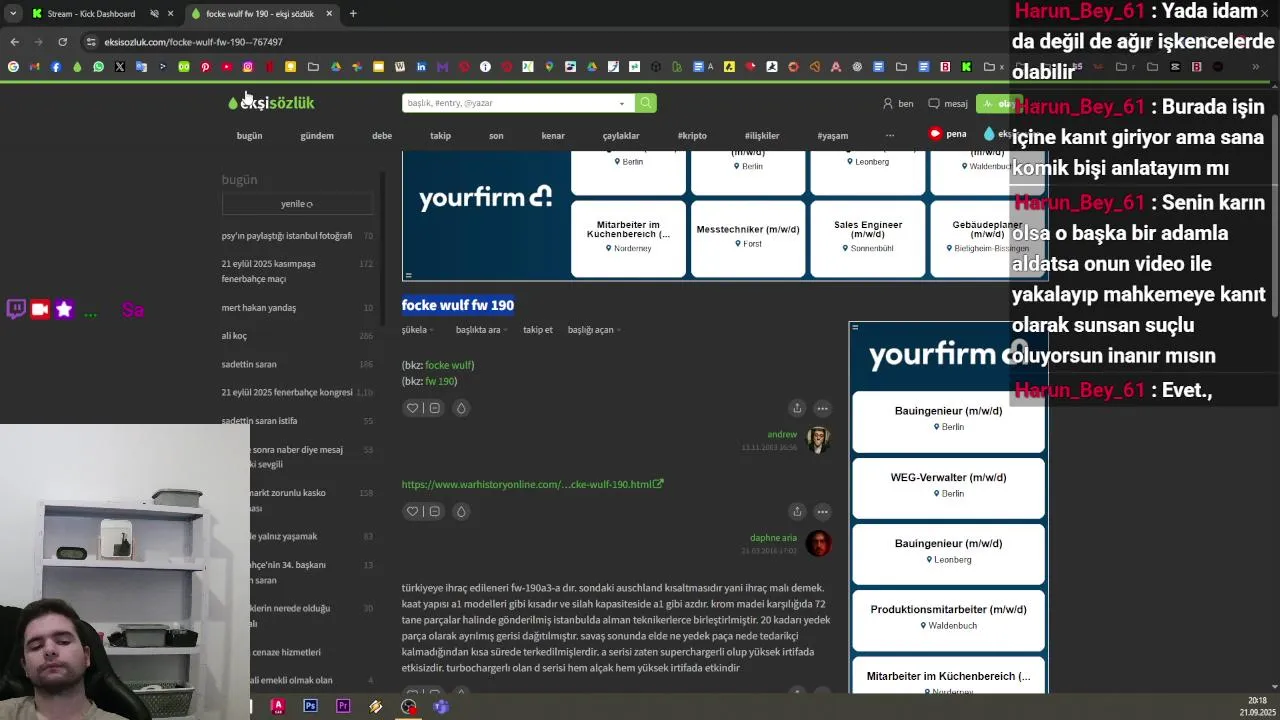Go back with the browser back arrow

coord(14,42)
